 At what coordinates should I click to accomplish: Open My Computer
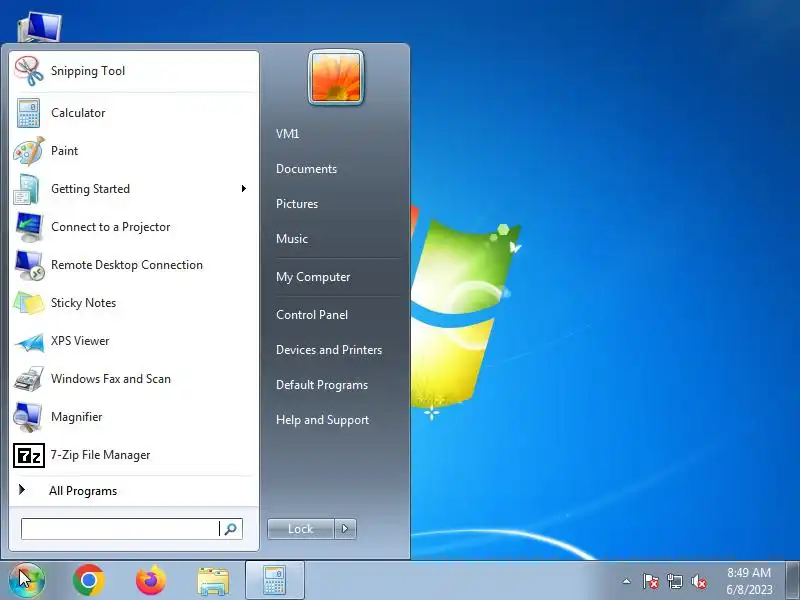[313, 277]
